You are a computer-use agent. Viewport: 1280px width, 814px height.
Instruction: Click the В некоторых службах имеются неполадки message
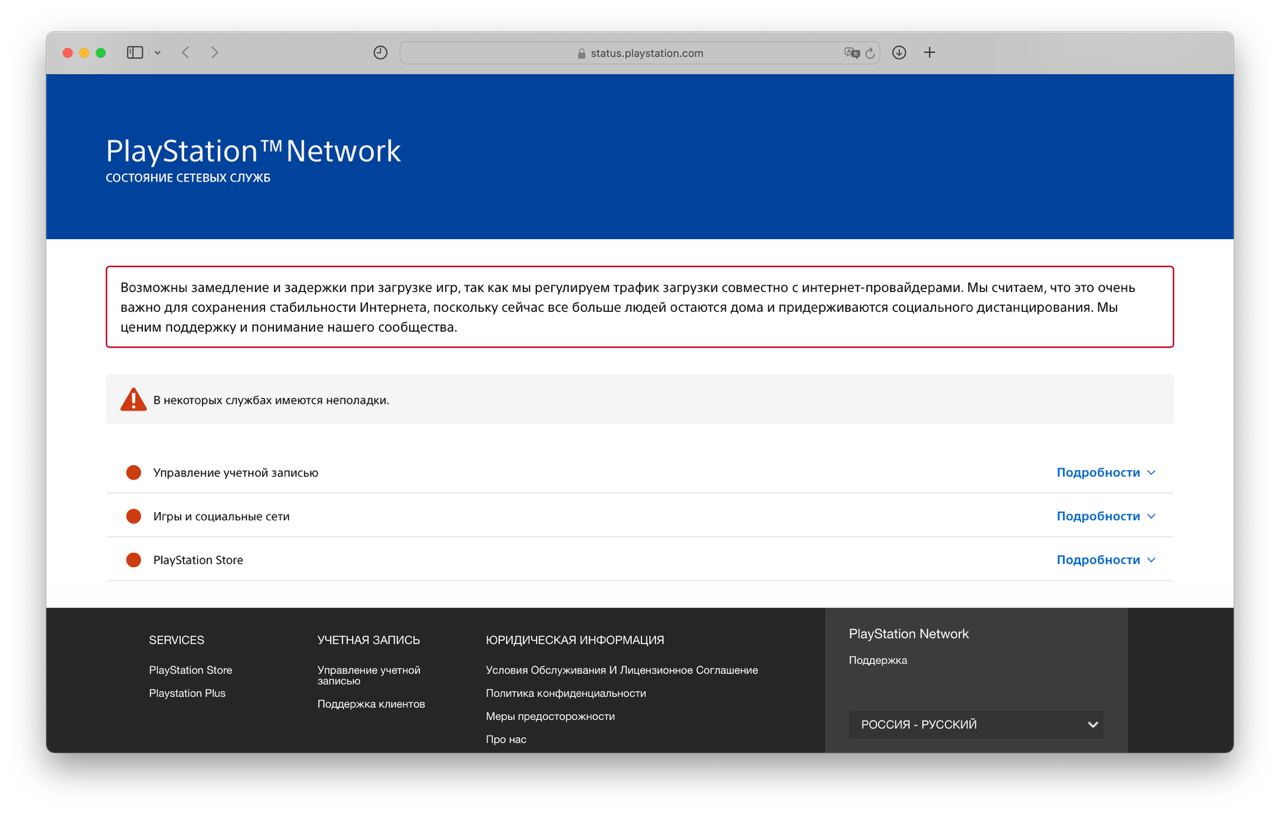tap(271, 400)
